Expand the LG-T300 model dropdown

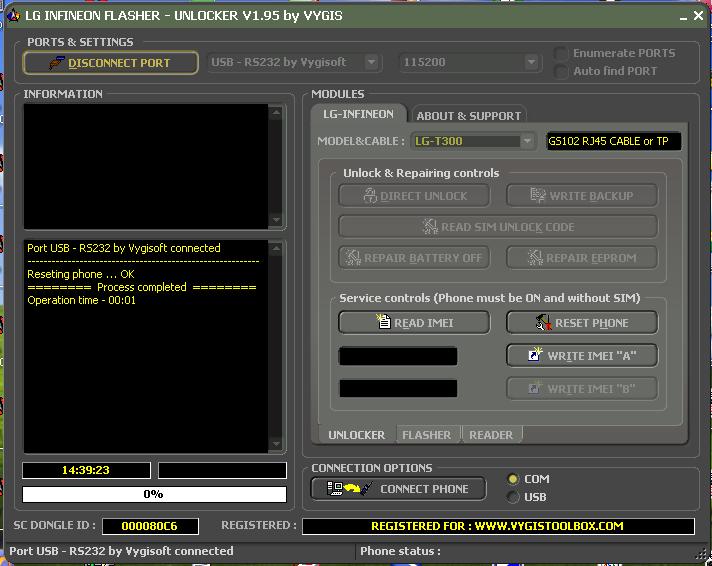(x=527, y=141)
